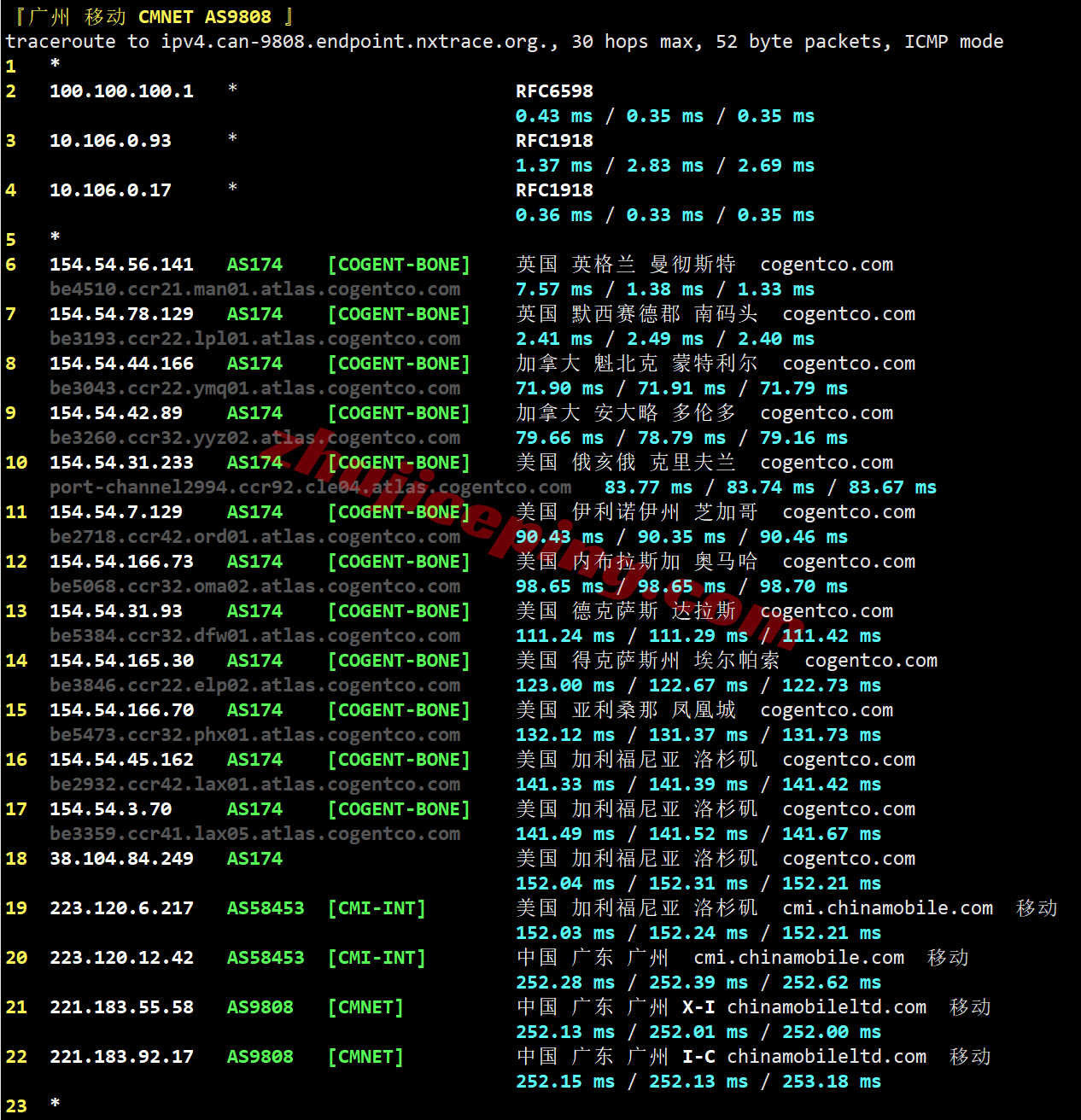Screen dimensions: 1081x1120
Task: Select the IP address 154.54.7.129
Action: point(116,512)
